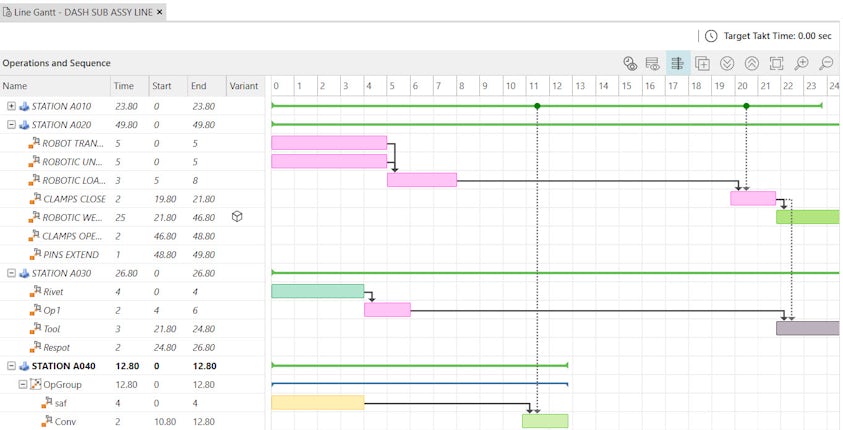843x430 pixels.
Task: Click the PINS EXTEND operation icon
Action: 34,254
